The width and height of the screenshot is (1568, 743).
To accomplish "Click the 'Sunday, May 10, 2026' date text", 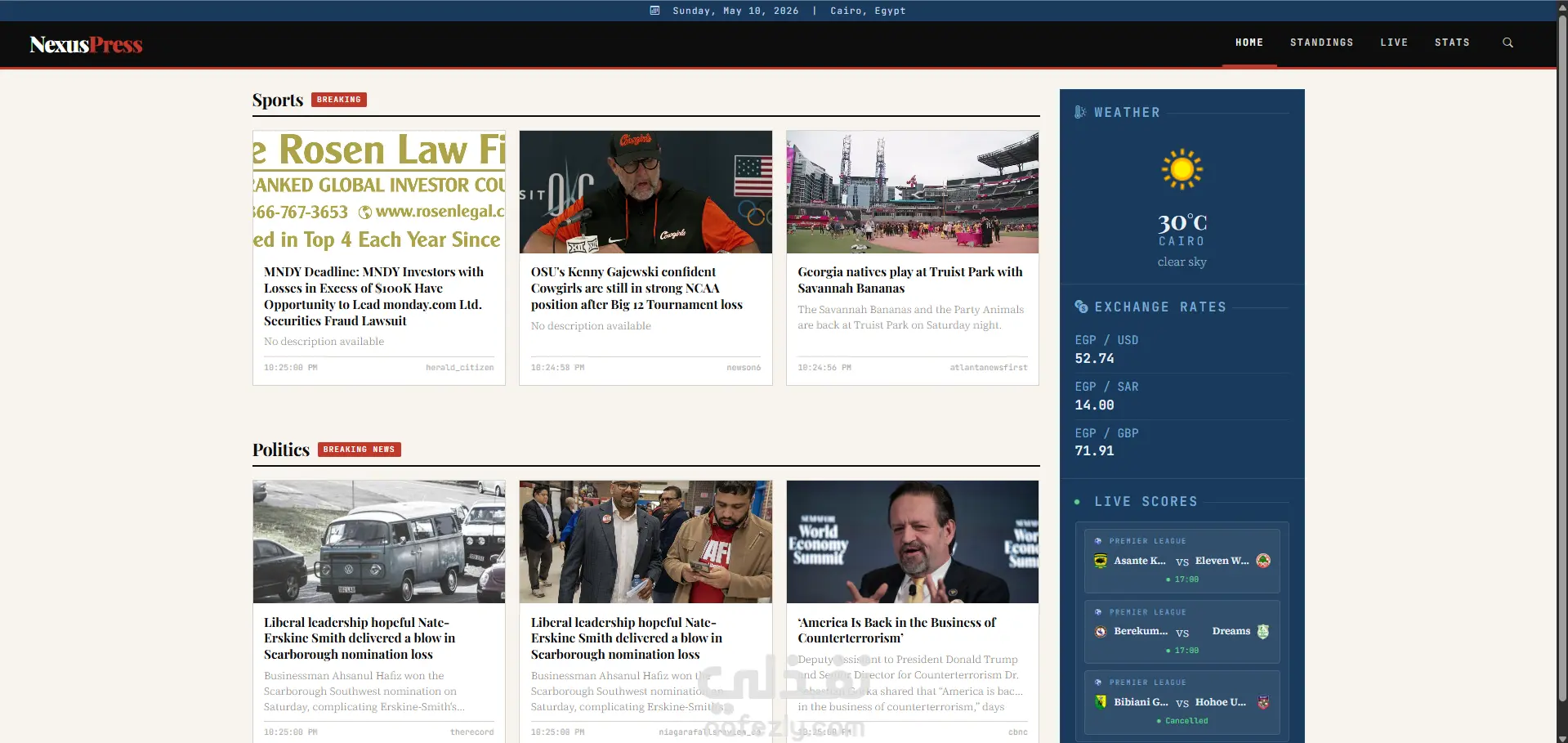I will pyautogui.click(x=735, y=11).
